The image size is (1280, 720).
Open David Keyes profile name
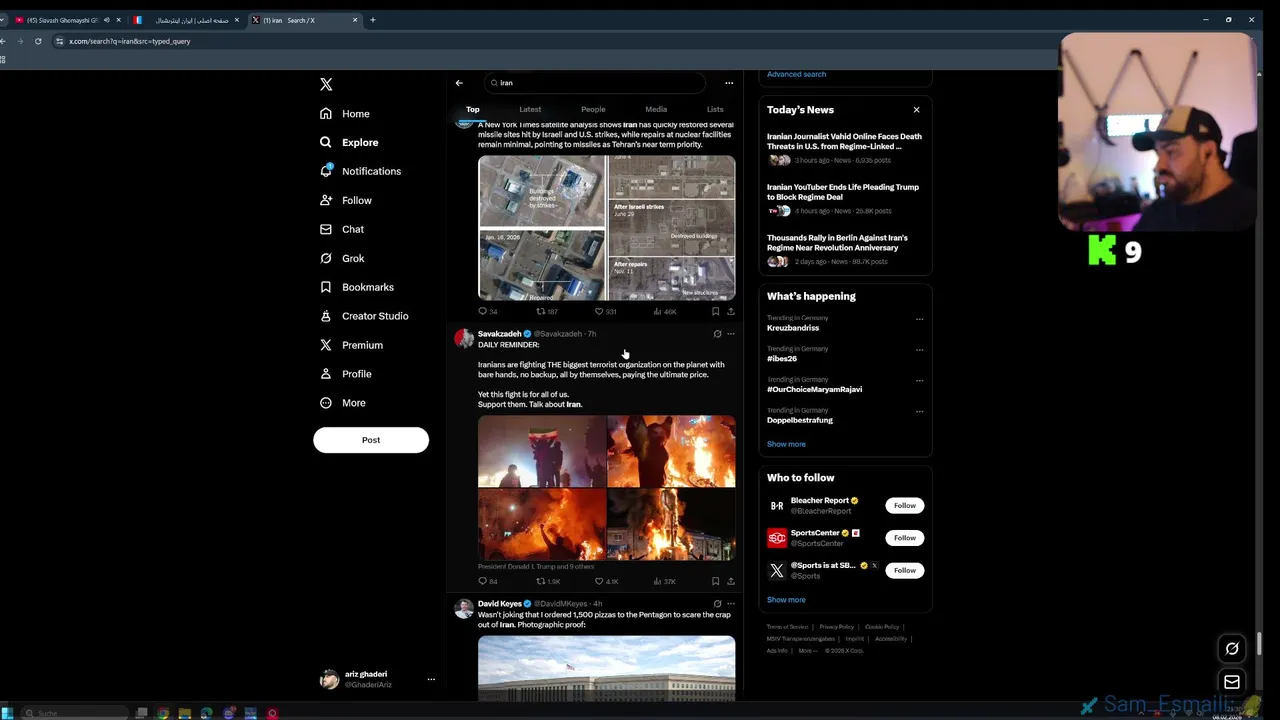[x=500, y=604]
